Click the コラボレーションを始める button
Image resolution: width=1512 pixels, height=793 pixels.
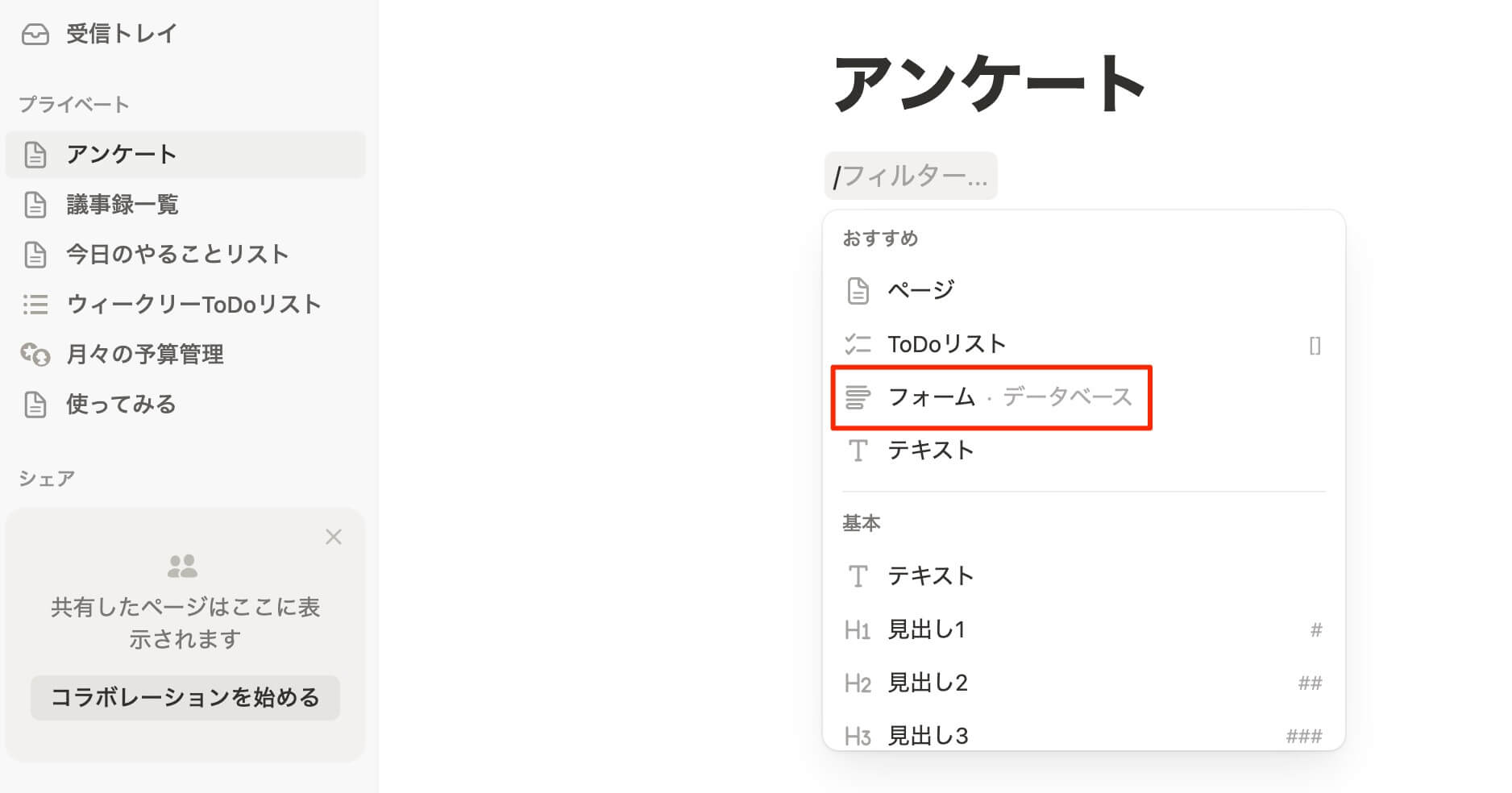point(185,698)
